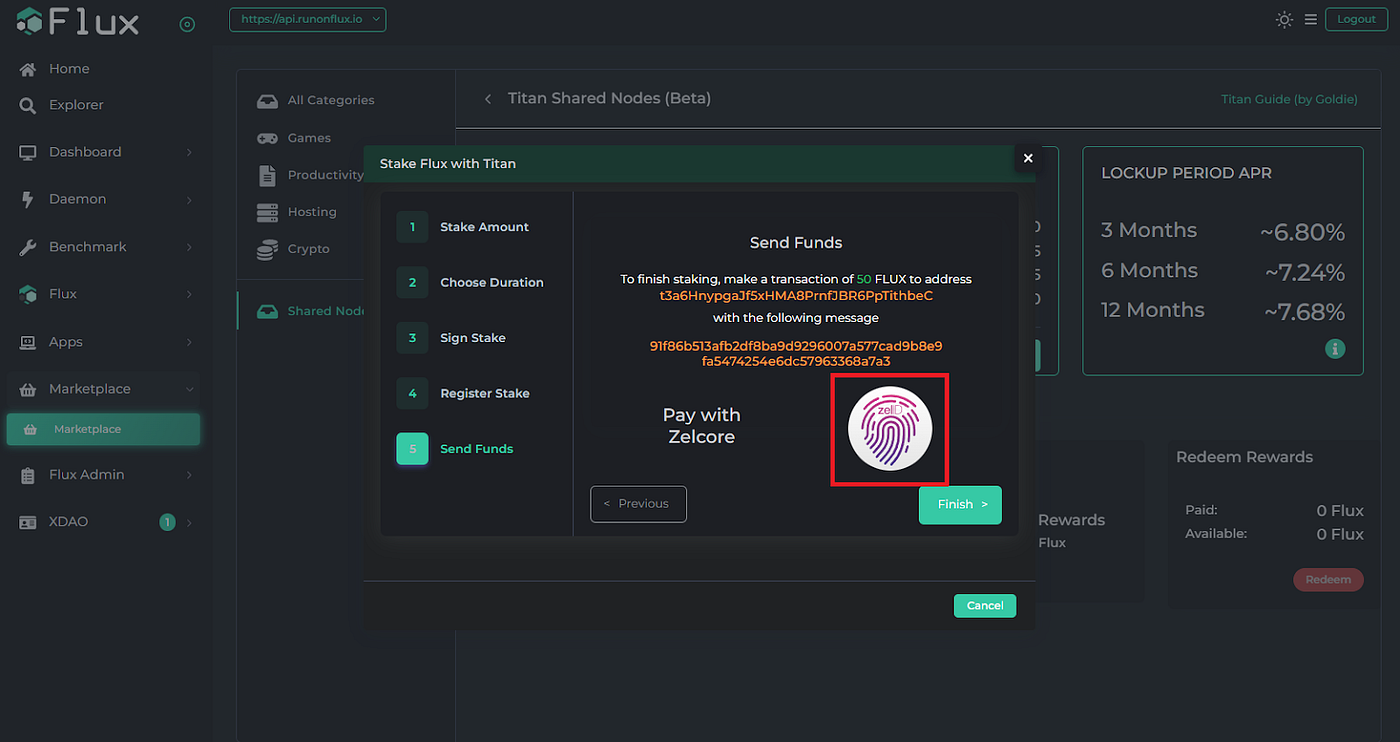Click the Daemon lightning bolt icon
Screen dimensions: 1400x742
28,199
